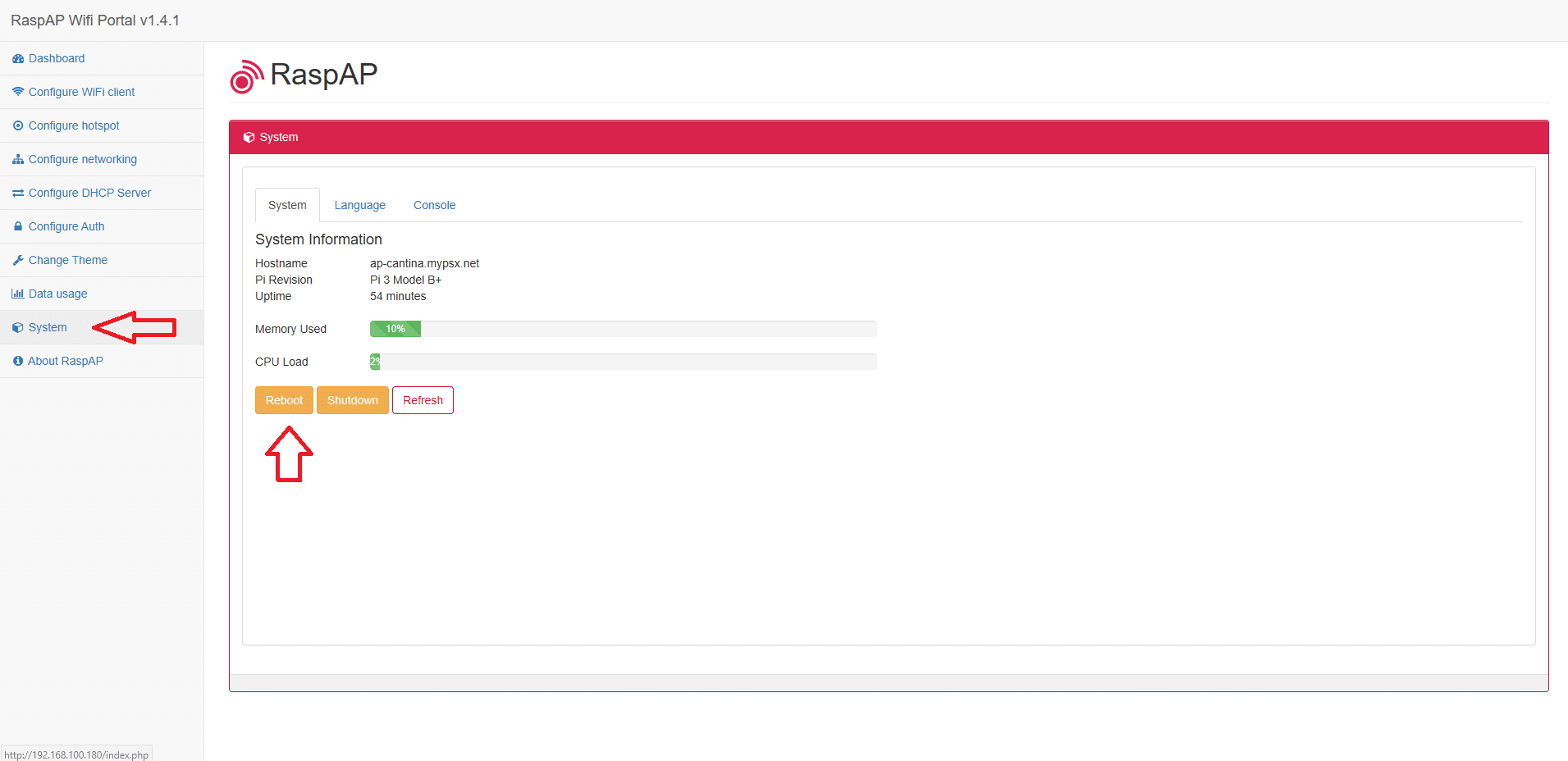Screen dimensions: 1568x761
Task: Click the Reboot button
Action: (284, 400)
